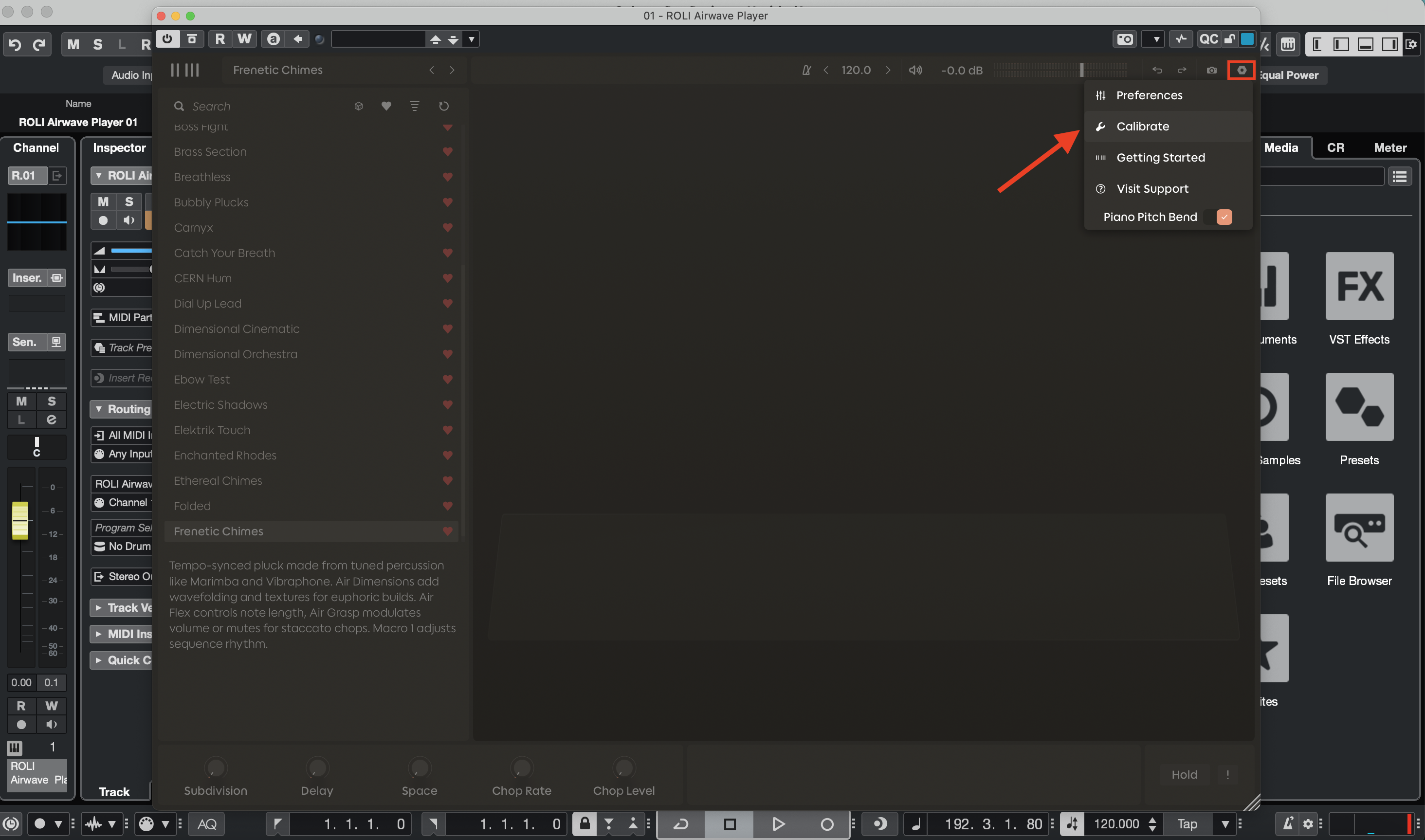
Task: Open the plugin preset dropdown arrow
Action: [x=471, y=39]
